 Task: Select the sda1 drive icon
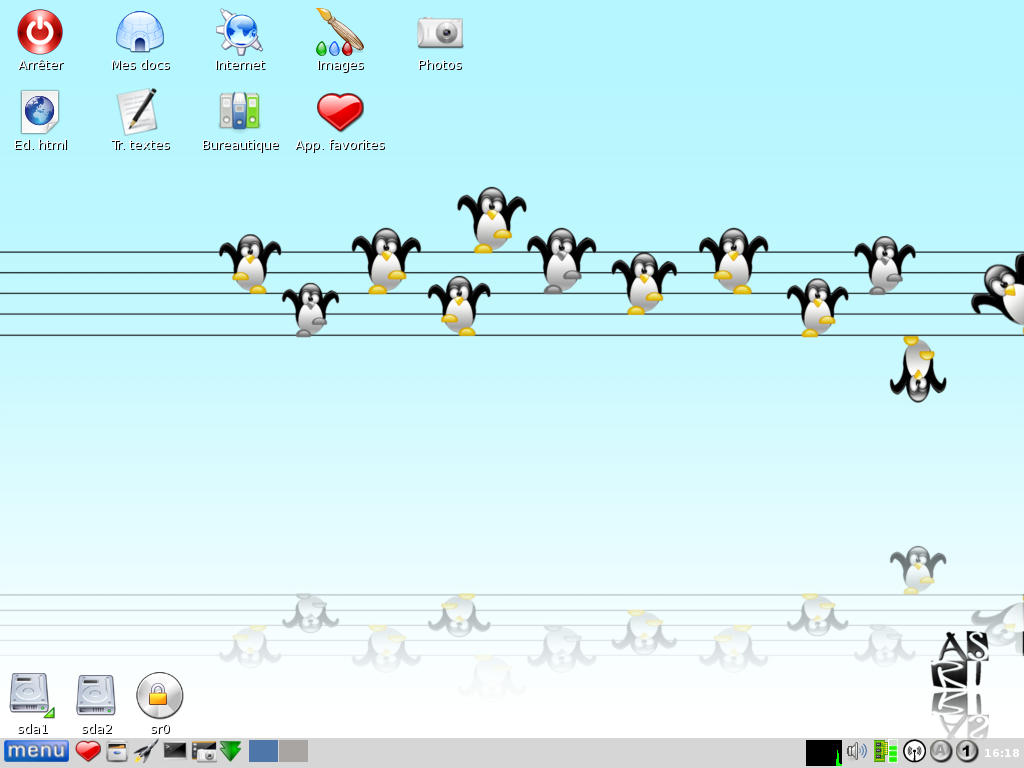31,696
